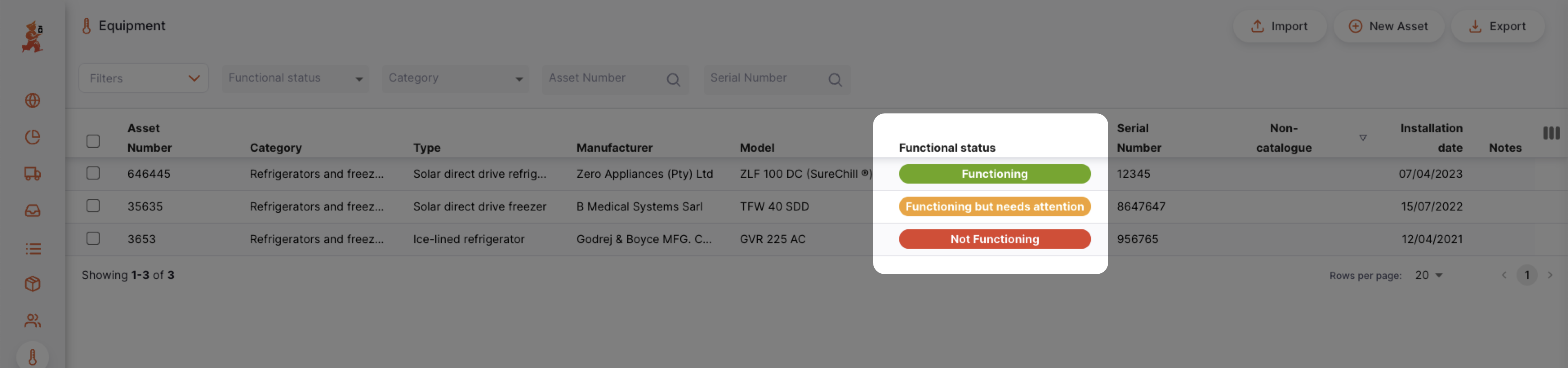
Task: Change rows per page from 20
Action: 1429,275
